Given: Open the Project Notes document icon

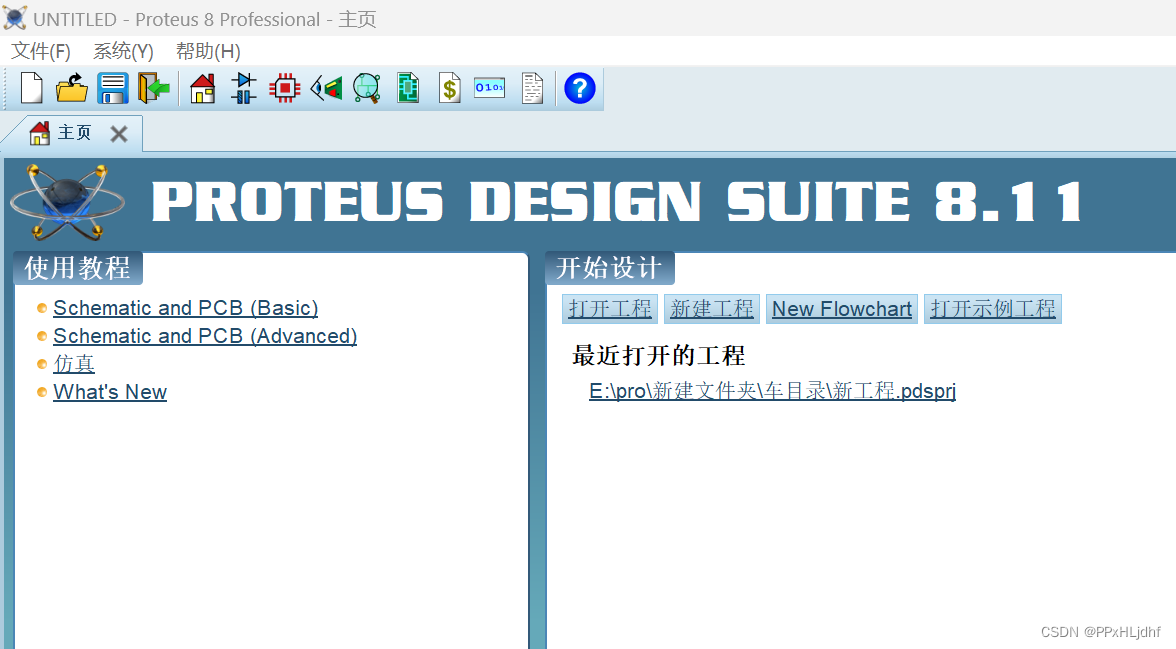Looking at the screenshot, I should pyautogui.click(x=532, y=89).
